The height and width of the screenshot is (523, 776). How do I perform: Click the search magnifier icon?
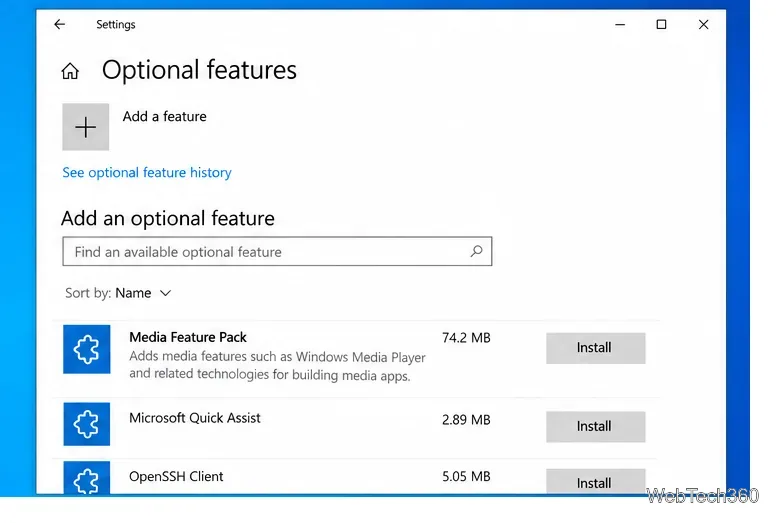[x=476, y=251]
